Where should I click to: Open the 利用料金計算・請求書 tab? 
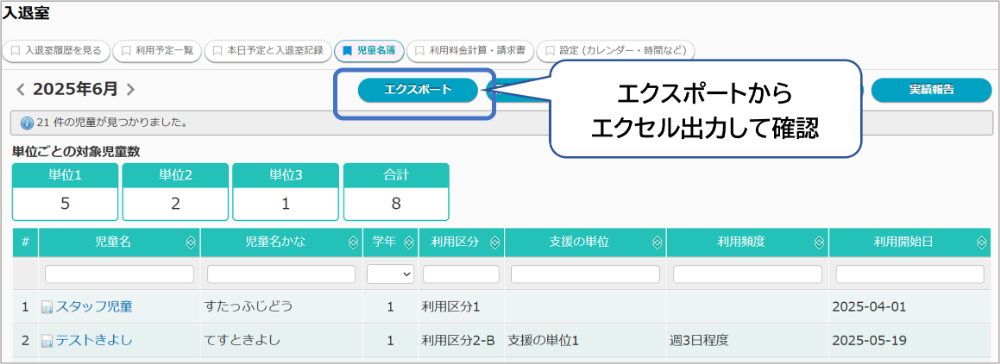click(x=470, y=50)
